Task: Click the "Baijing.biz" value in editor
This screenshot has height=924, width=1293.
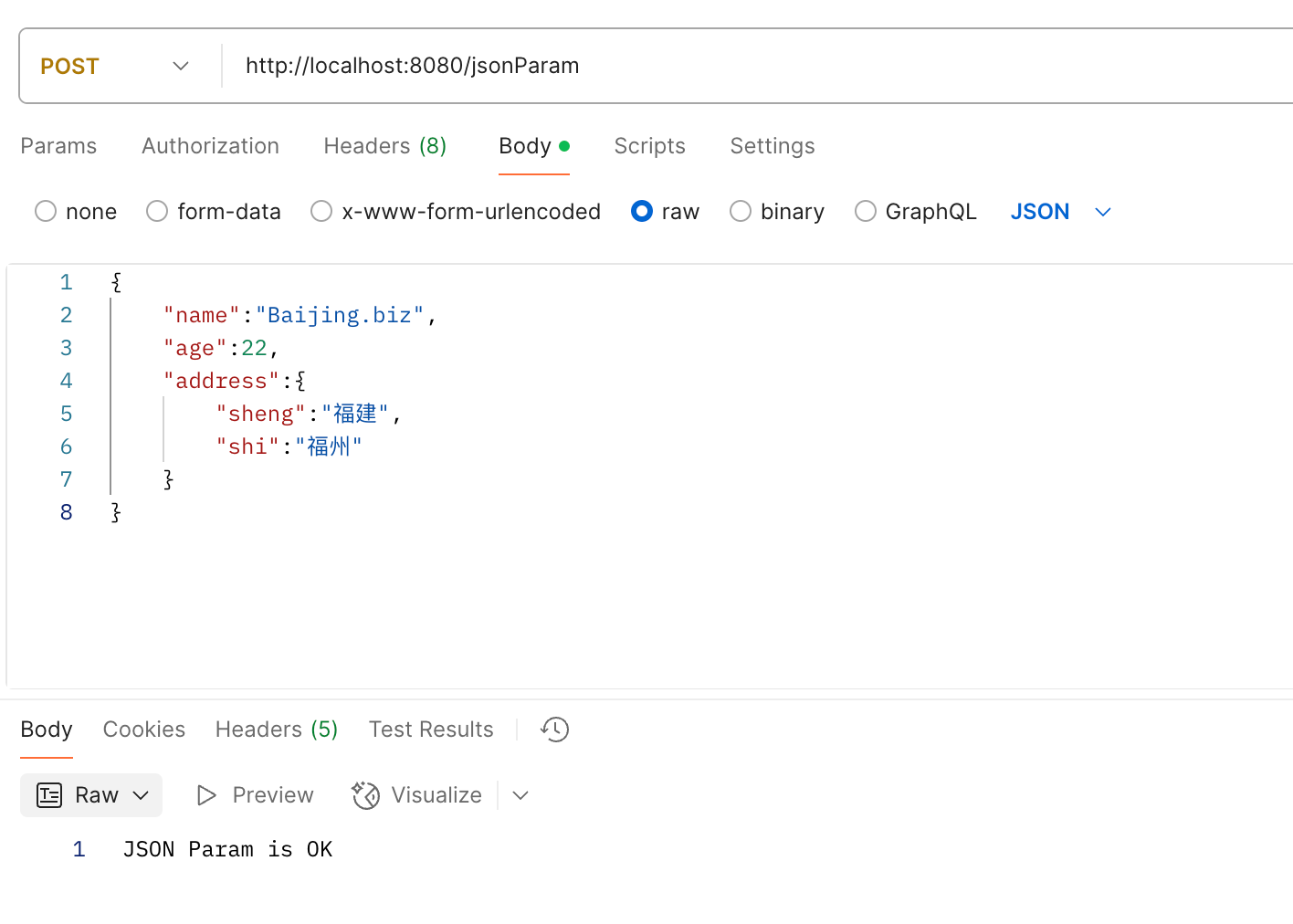Action: tap(340, 315)
